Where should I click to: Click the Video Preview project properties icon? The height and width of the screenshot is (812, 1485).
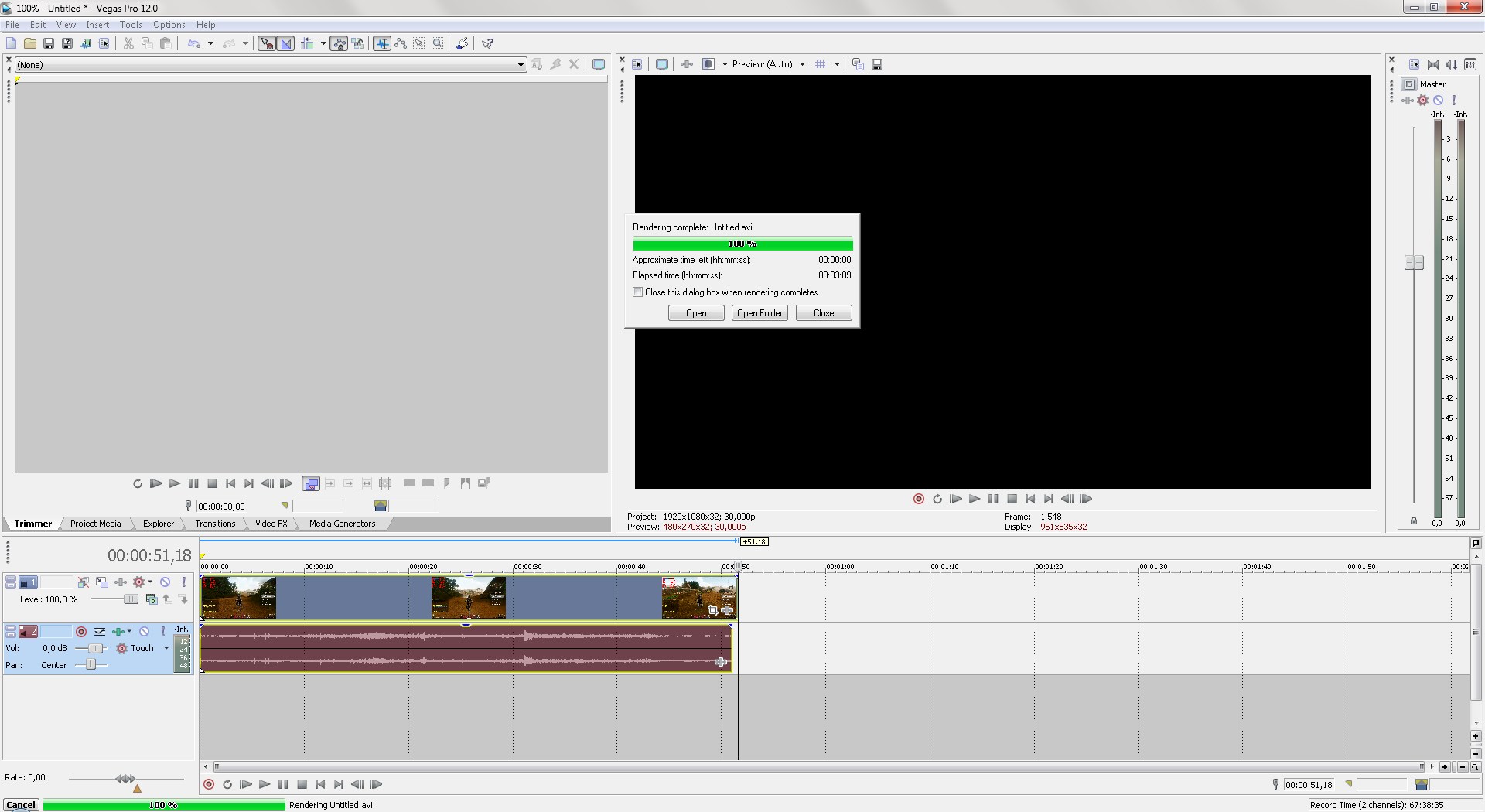(637, 64)
